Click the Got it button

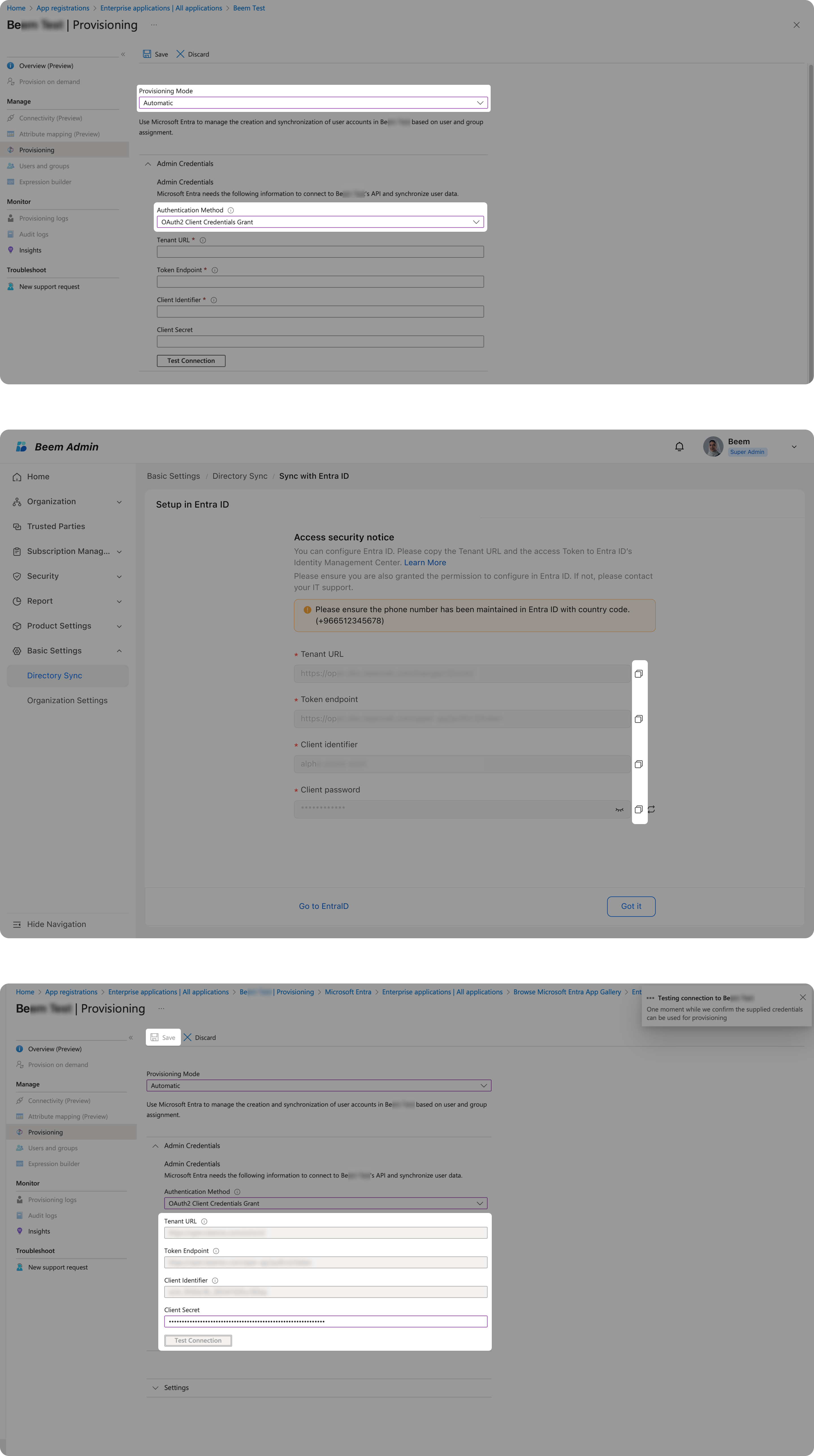631,906
